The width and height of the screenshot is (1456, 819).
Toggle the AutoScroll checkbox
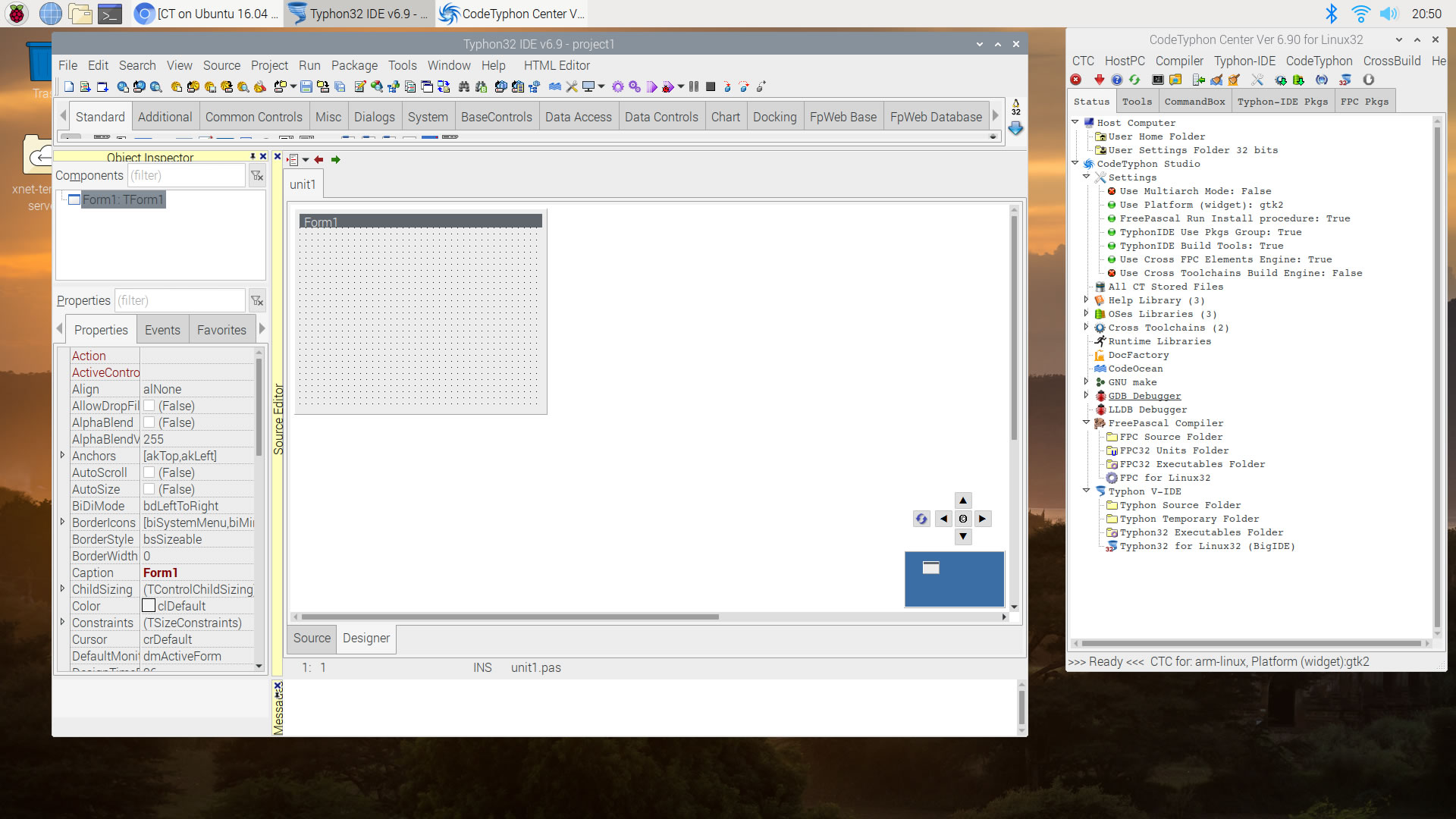[x=149, y=472]
